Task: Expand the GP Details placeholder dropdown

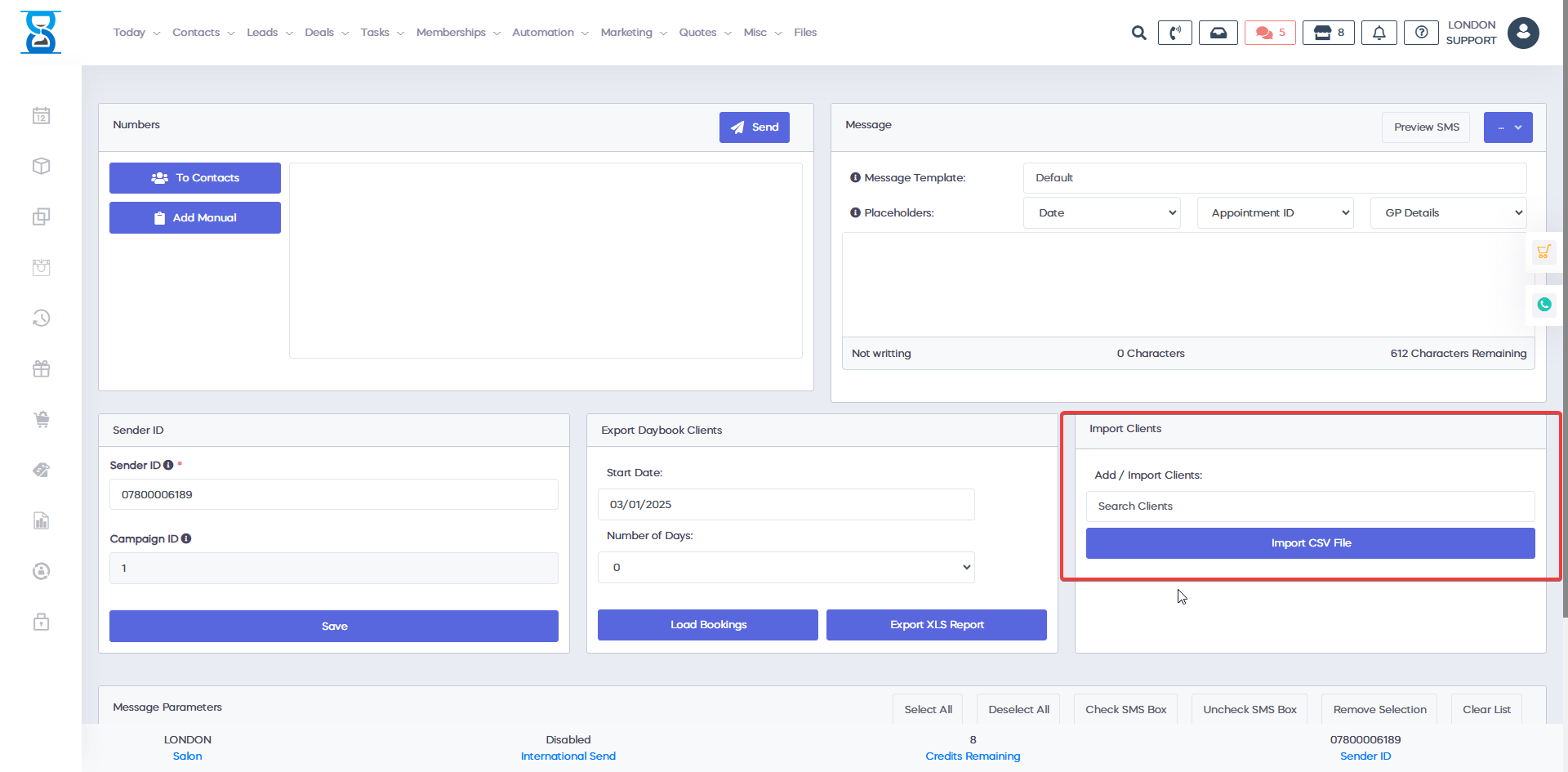Action: [1448, 213]
